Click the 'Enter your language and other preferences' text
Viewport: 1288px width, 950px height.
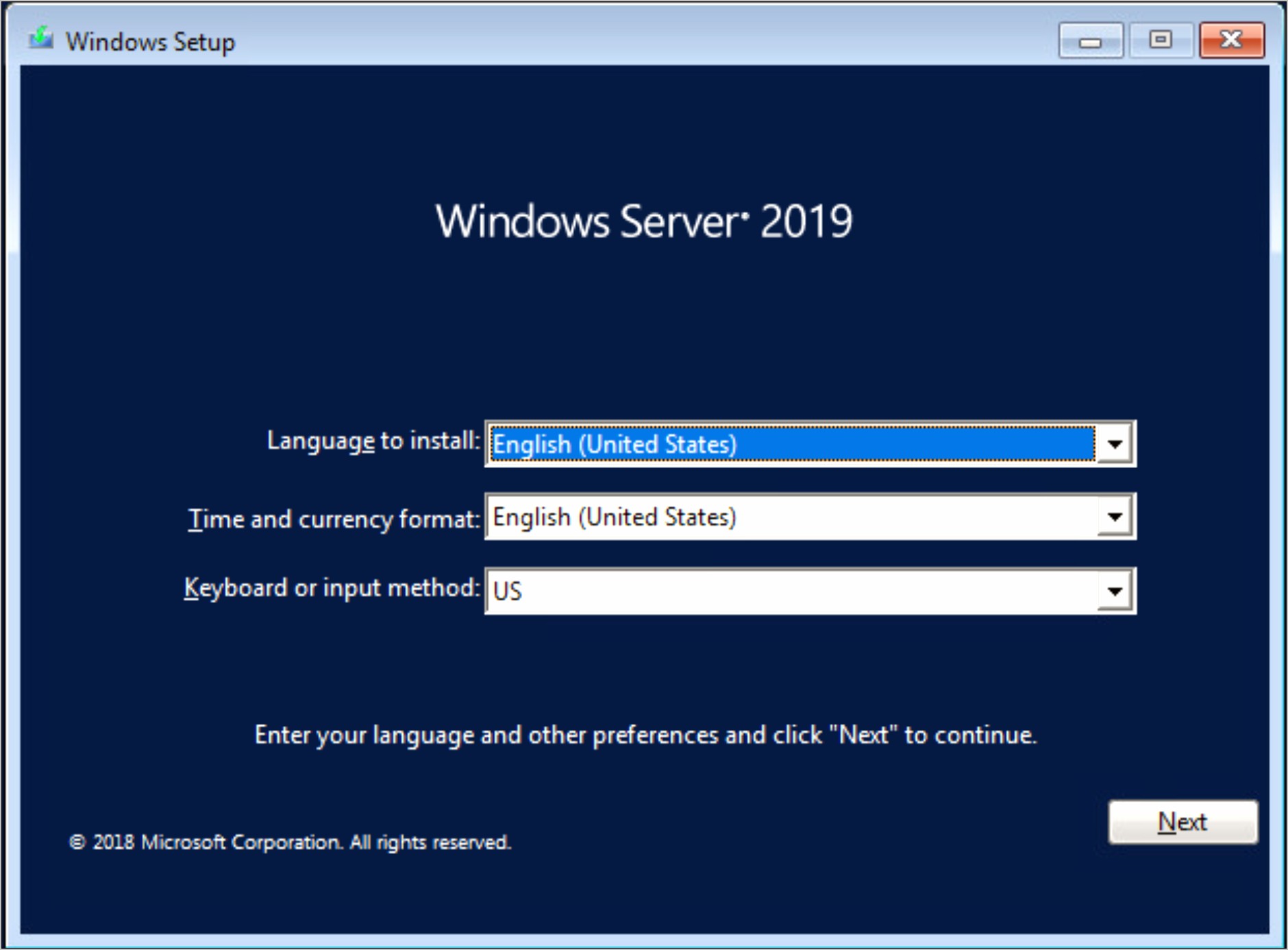[x=645, y=735]
